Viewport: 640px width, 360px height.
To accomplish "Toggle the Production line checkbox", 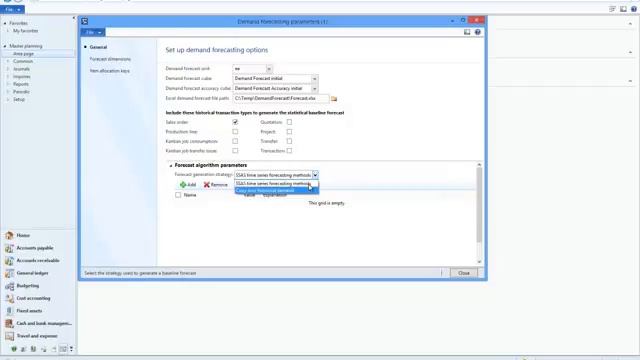I will tap(235, 132).
